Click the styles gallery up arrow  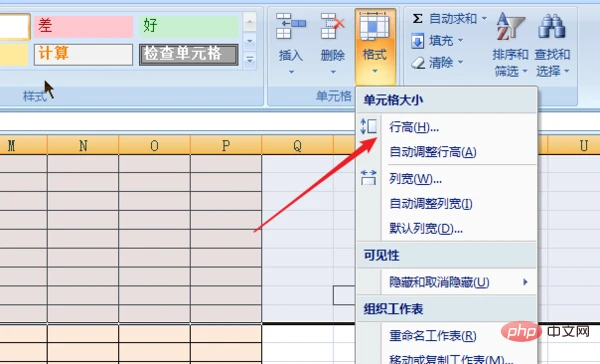pyautogui.click(x=249, y=22)
